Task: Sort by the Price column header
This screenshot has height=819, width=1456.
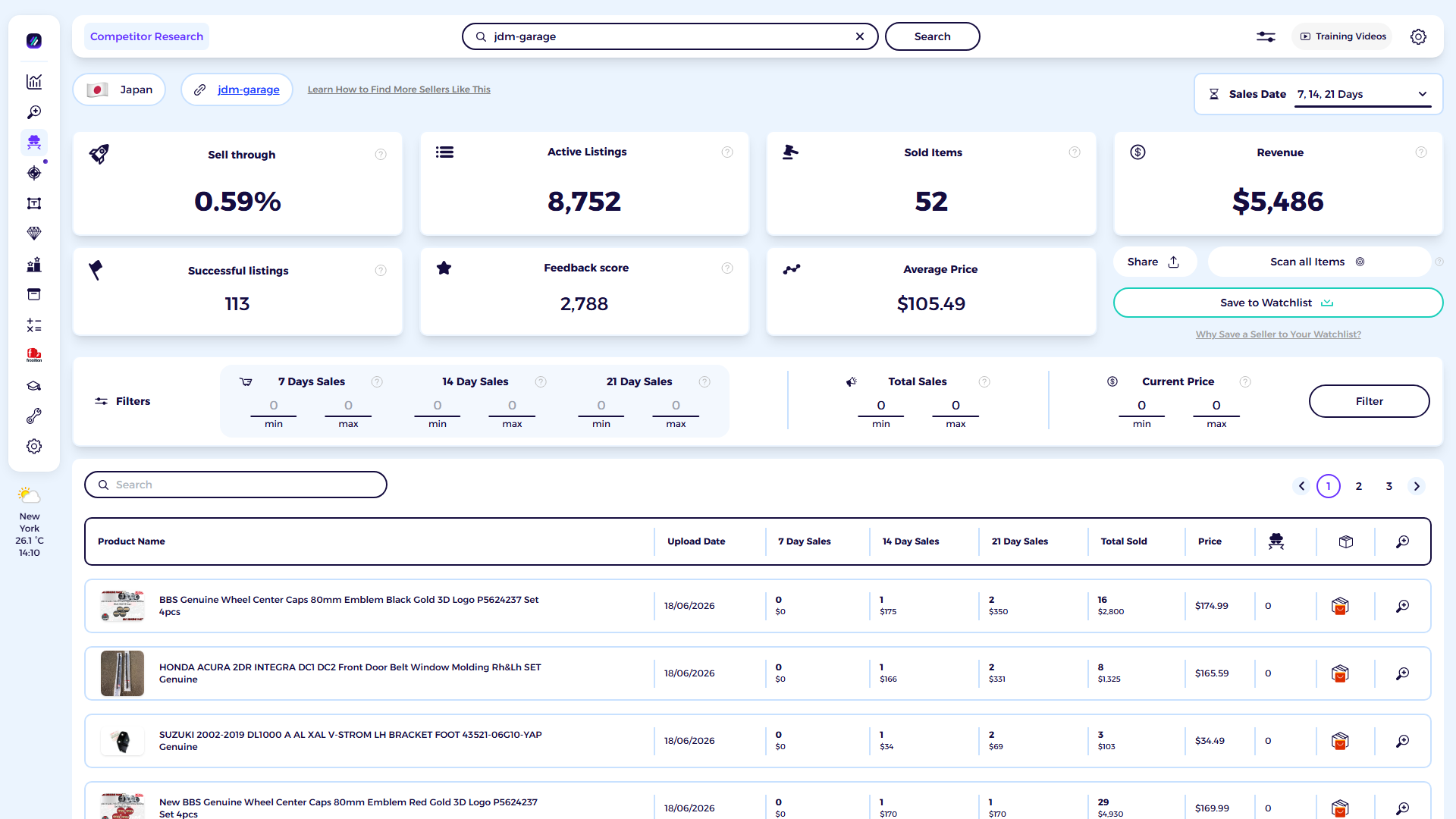Action: 1210,541
